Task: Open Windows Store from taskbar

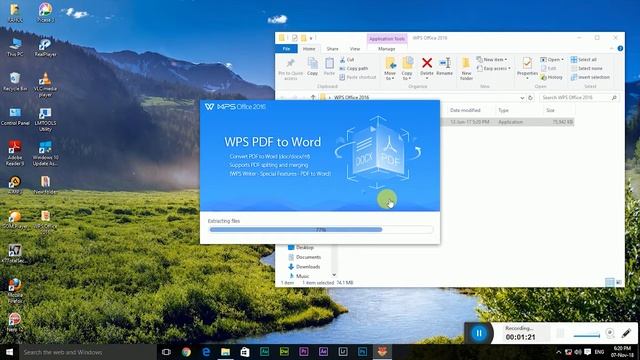Action: coord(245,352)
